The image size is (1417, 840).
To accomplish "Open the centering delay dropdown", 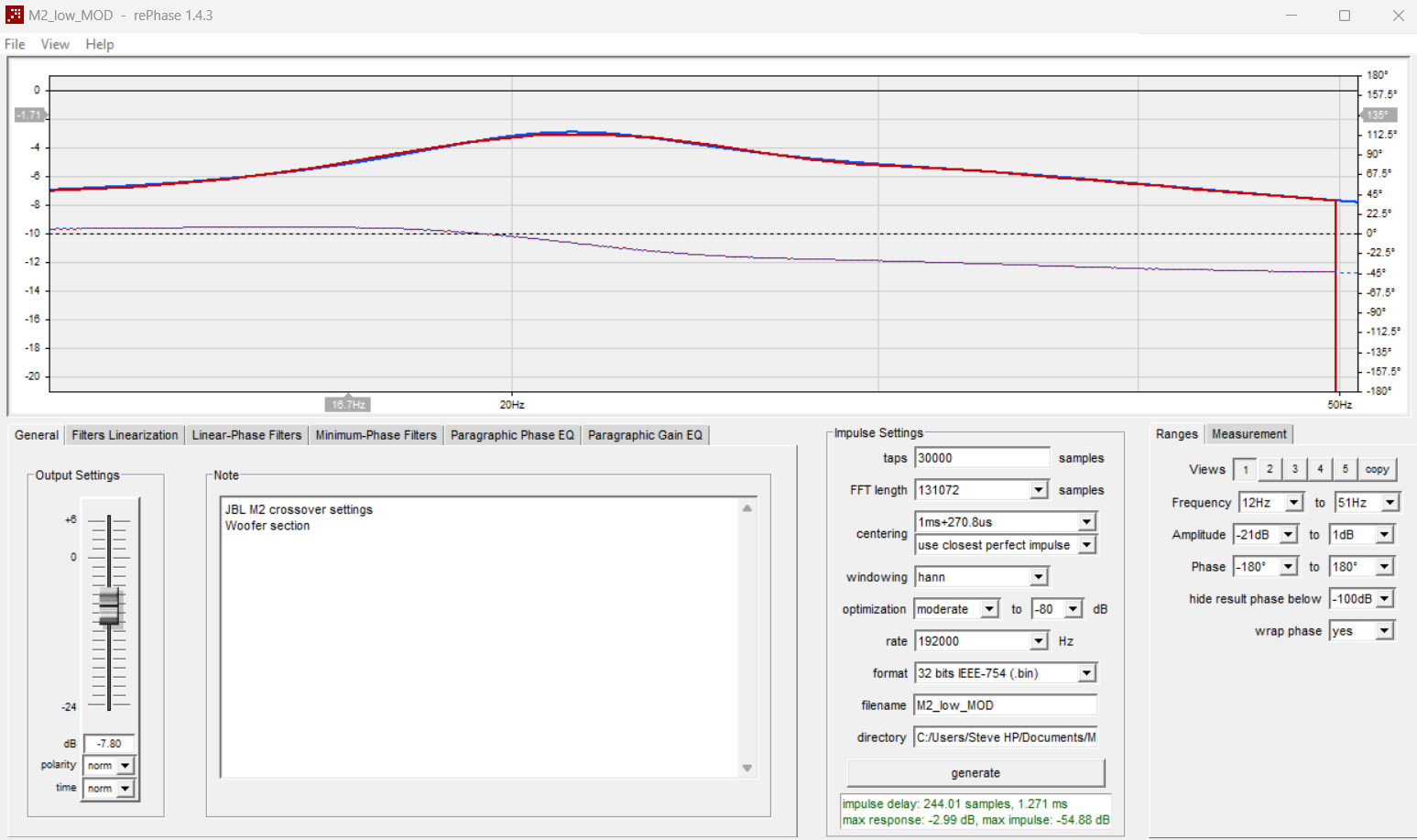I will pyautogui.click(x=1086, y=522).
